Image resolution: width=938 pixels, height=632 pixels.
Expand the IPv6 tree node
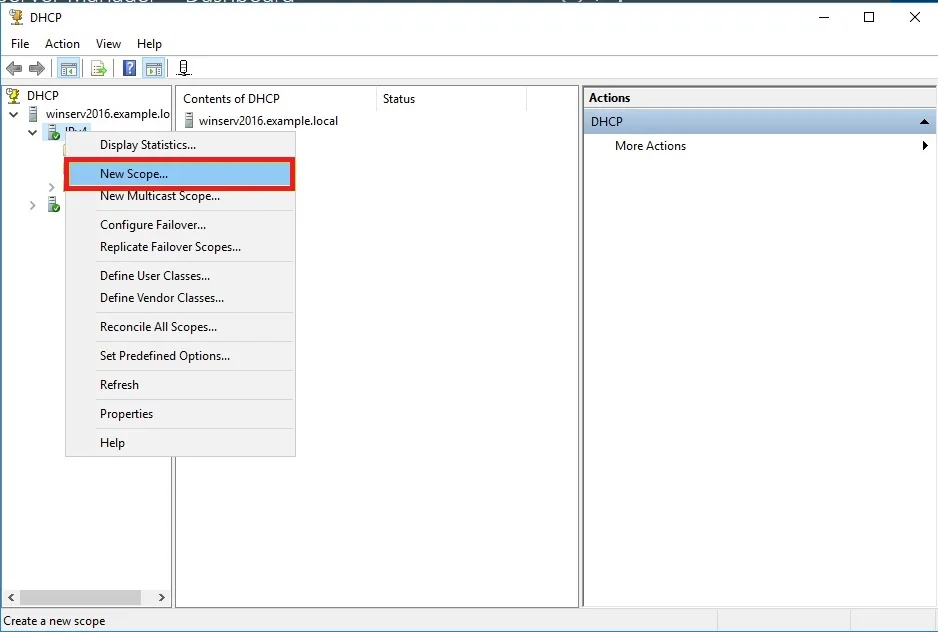click(x=32, y=205)
